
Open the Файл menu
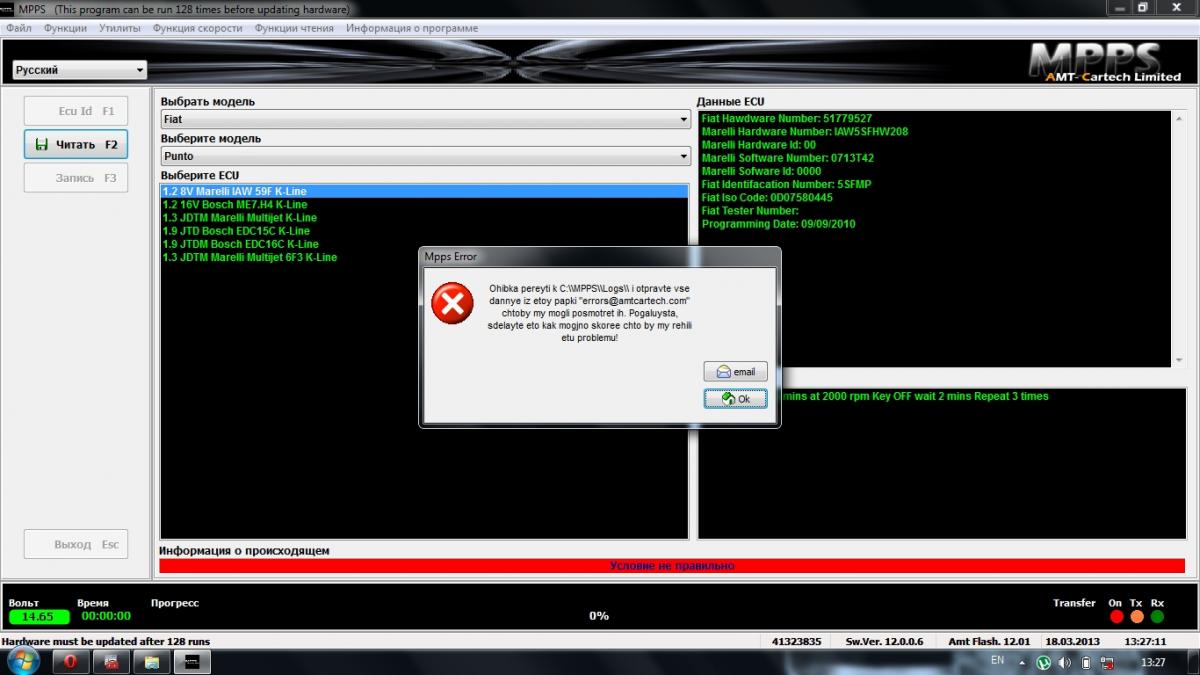[x=19, y=28]
